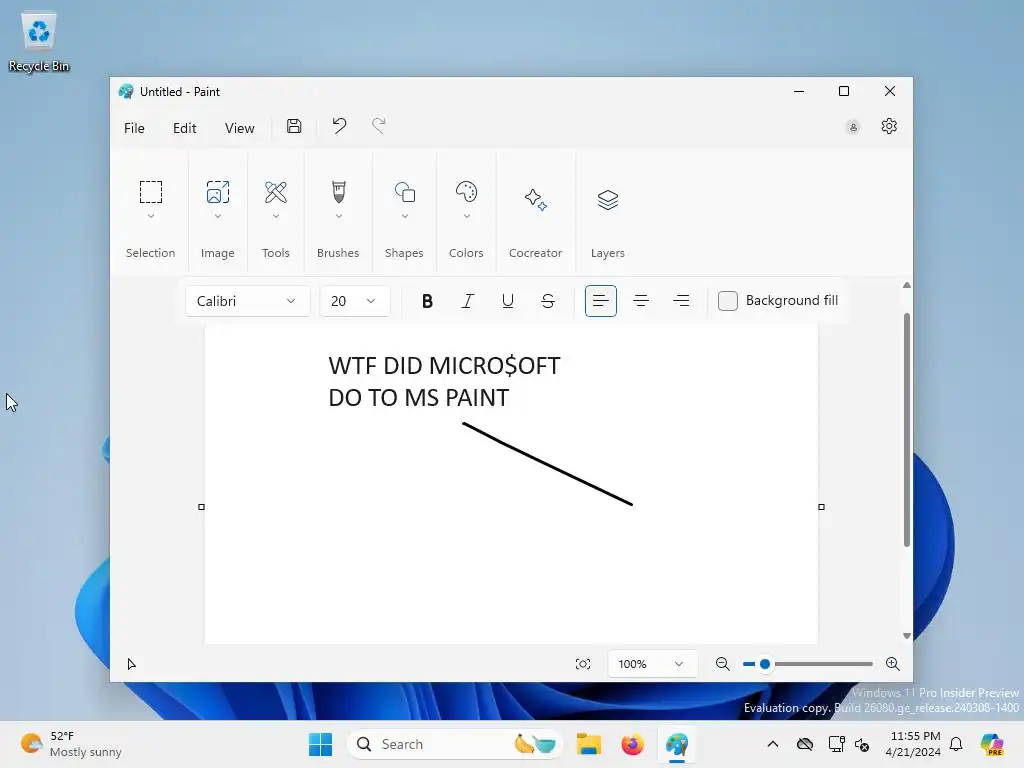Click the muted volume tray icon

point(862,744)
